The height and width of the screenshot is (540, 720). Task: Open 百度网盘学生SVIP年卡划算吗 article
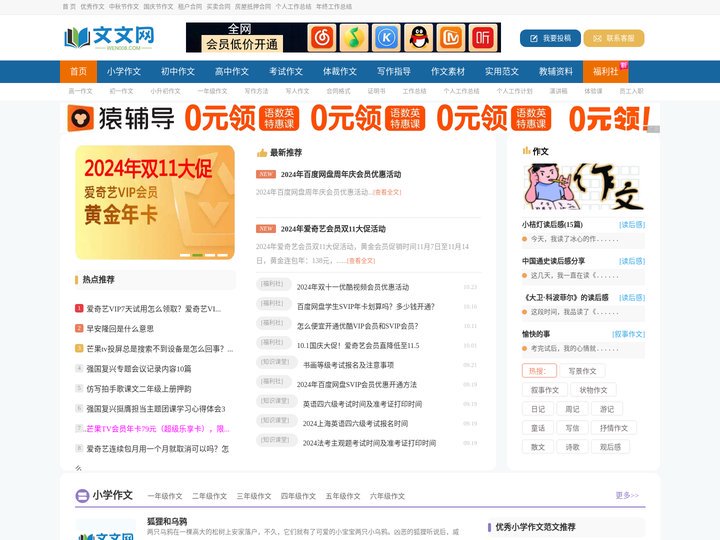pyautogui.click(x=366, y=306)
